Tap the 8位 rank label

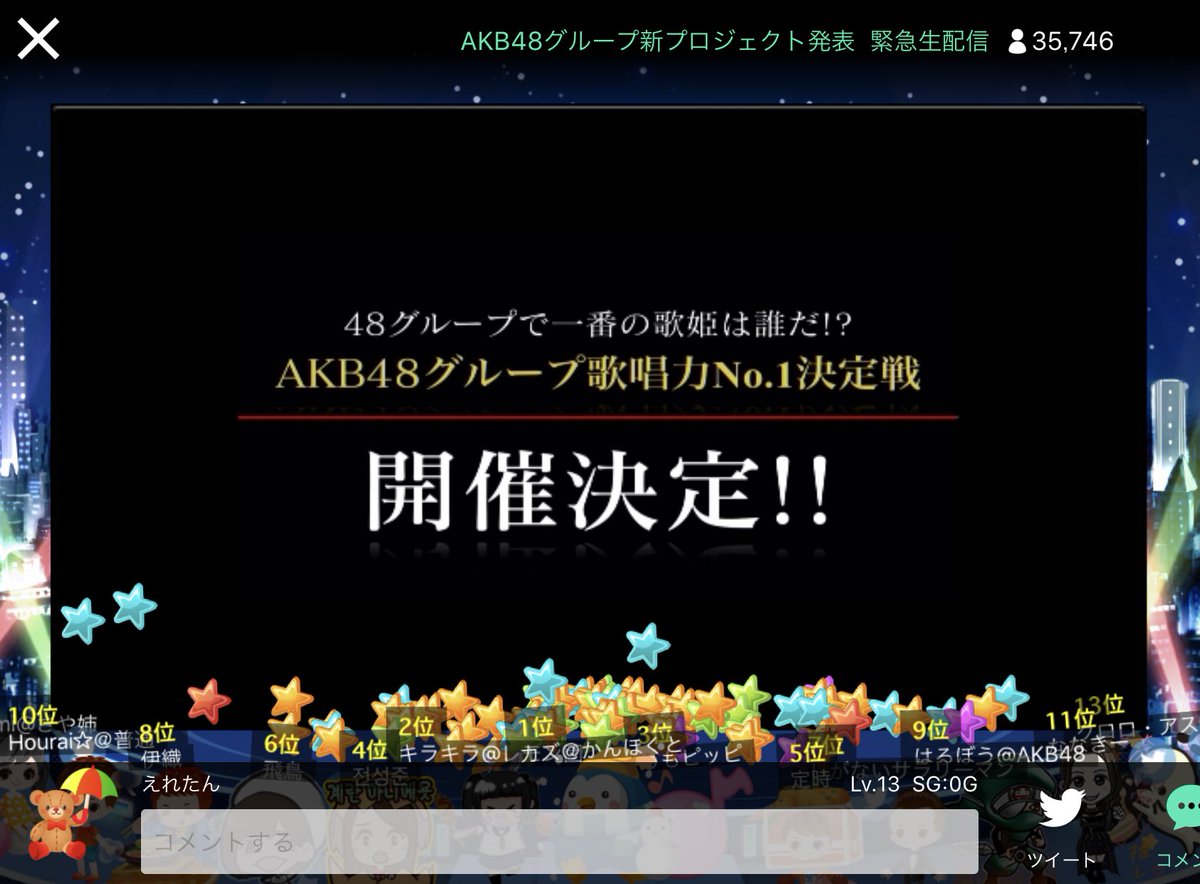tap(157, 733)
